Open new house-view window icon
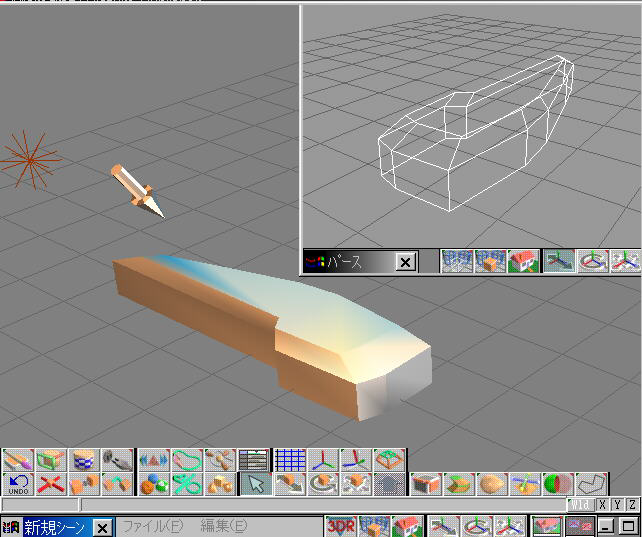This screenshot has width=642, height=537. 547,526
